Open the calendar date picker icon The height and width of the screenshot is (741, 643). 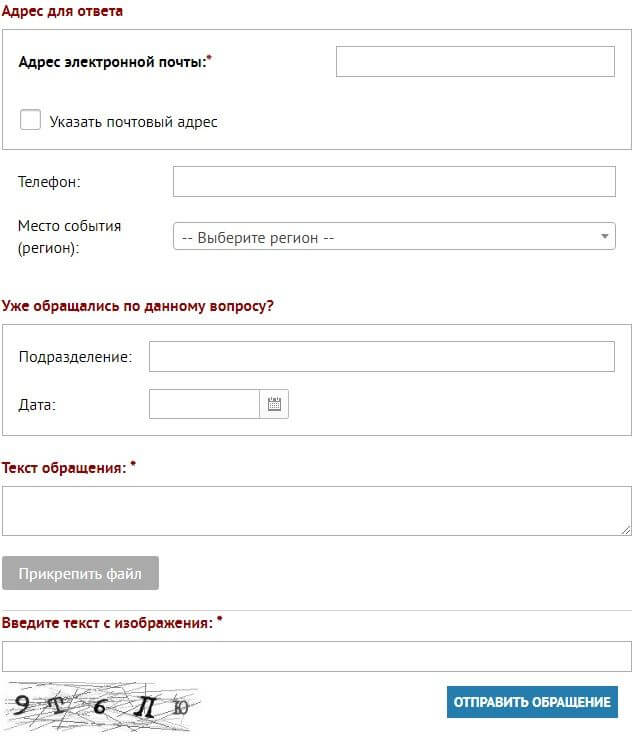pos(274,405)
